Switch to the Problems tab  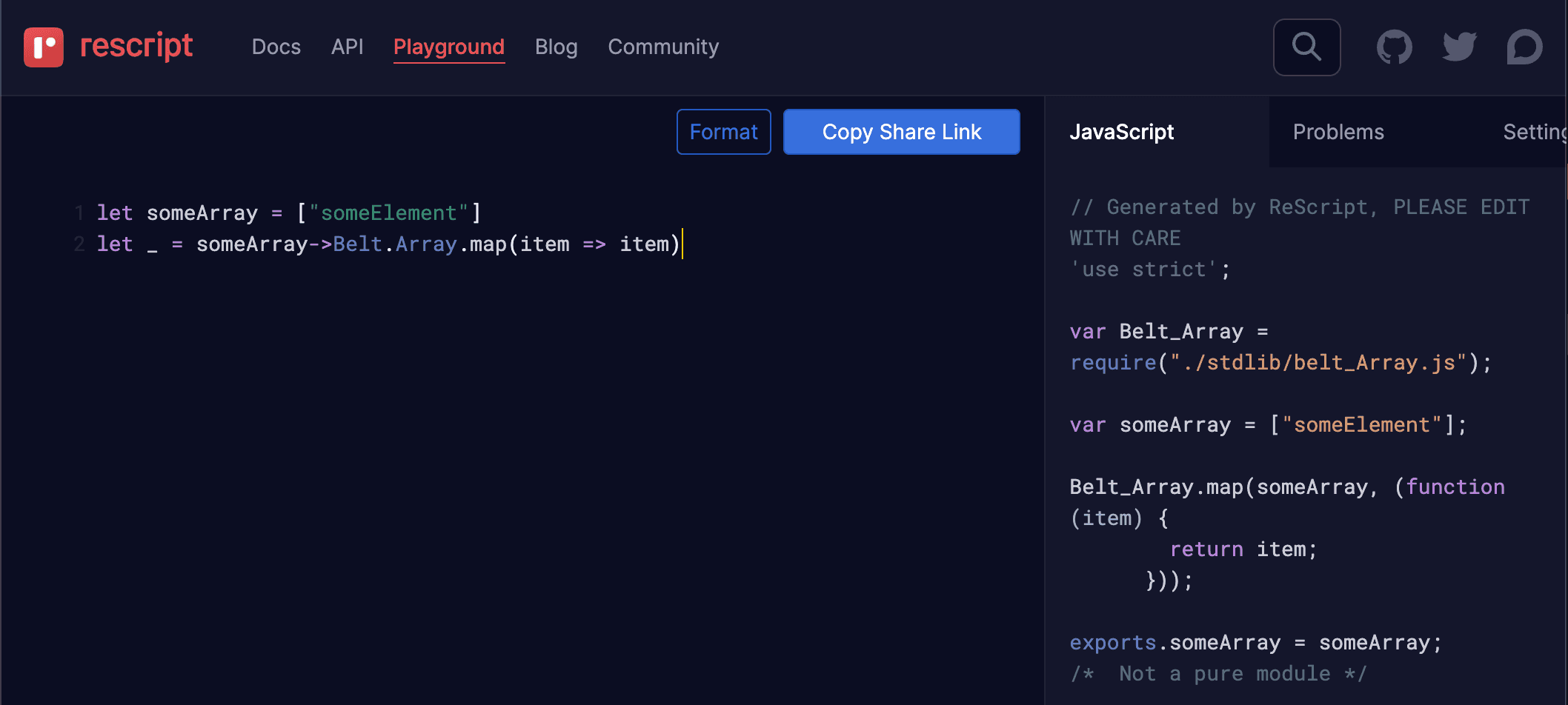(x=1338, y=132)
